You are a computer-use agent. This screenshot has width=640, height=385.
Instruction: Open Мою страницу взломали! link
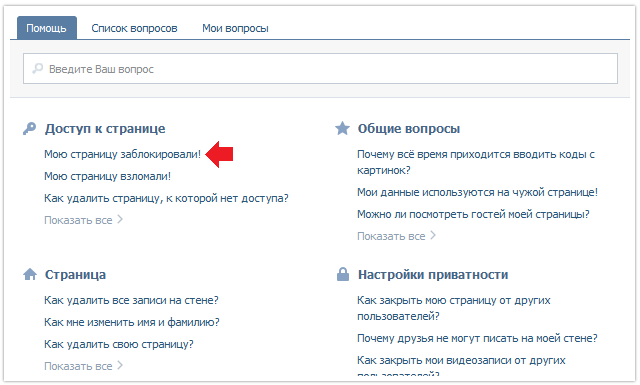(x=107, y=176)
